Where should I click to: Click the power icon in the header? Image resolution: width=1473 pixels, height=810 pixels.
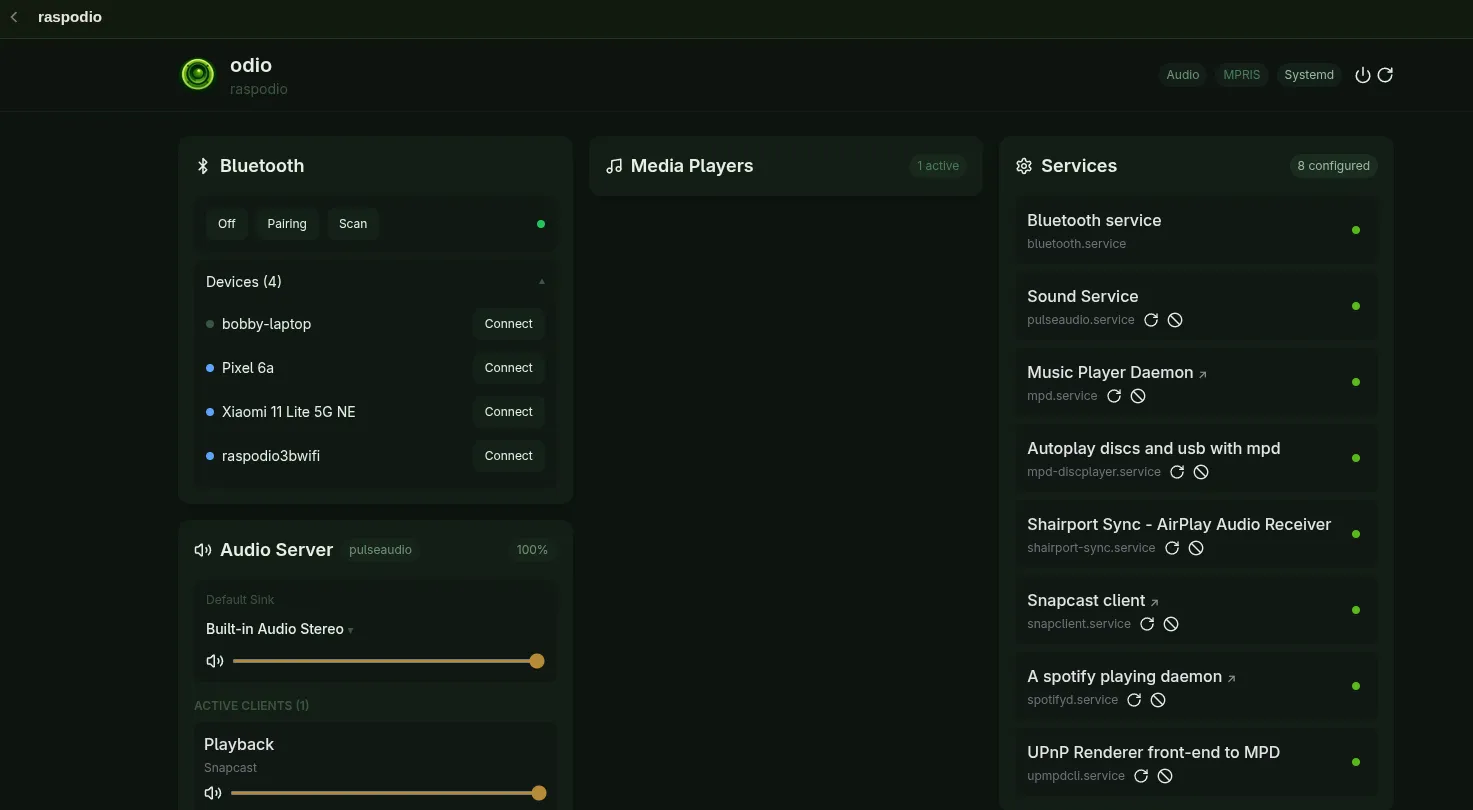[x=1362, y=75]
